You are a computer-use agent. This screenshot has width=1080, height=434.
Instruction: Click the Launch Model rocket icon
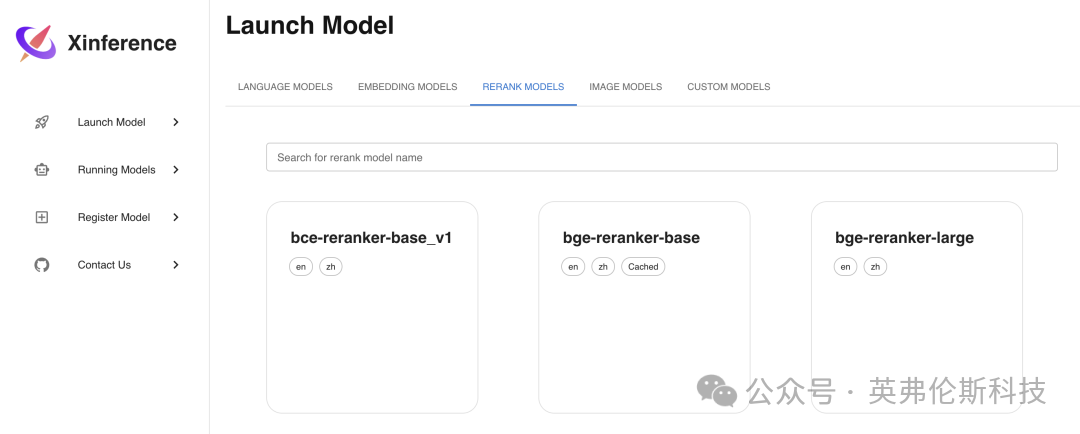(x=42, y=122)
